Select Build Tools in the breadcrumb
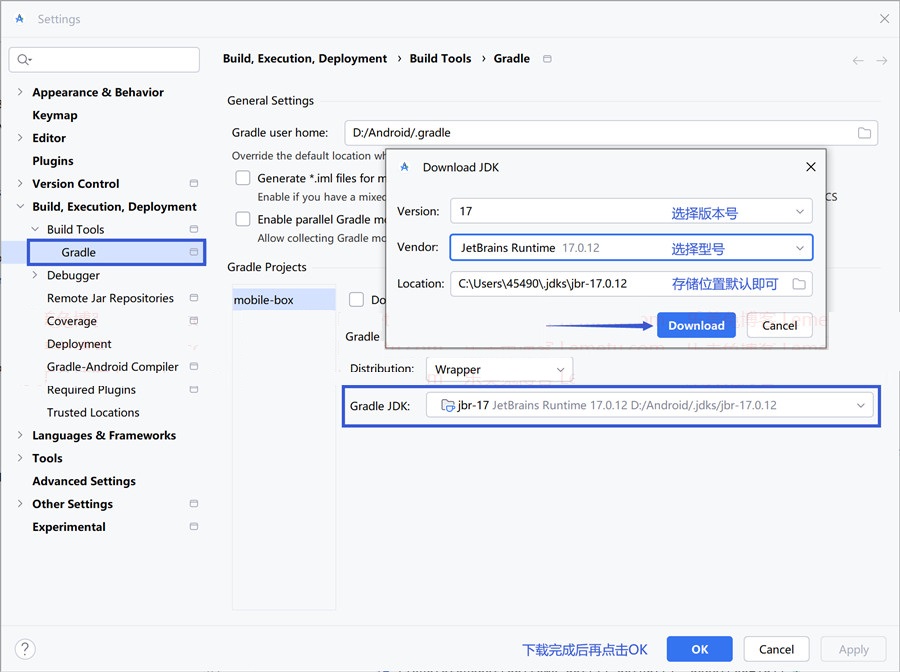Screen dimensions: 900x672 (x=440, y=59)
